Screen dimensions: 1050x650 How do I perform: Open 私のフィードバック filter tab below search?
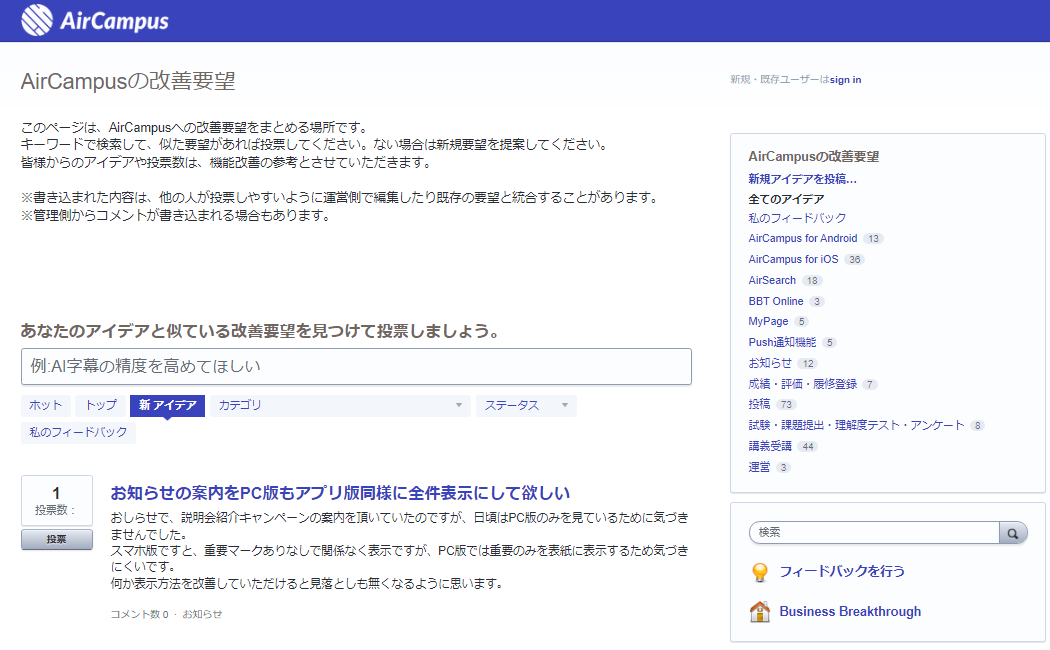(78, 432)
